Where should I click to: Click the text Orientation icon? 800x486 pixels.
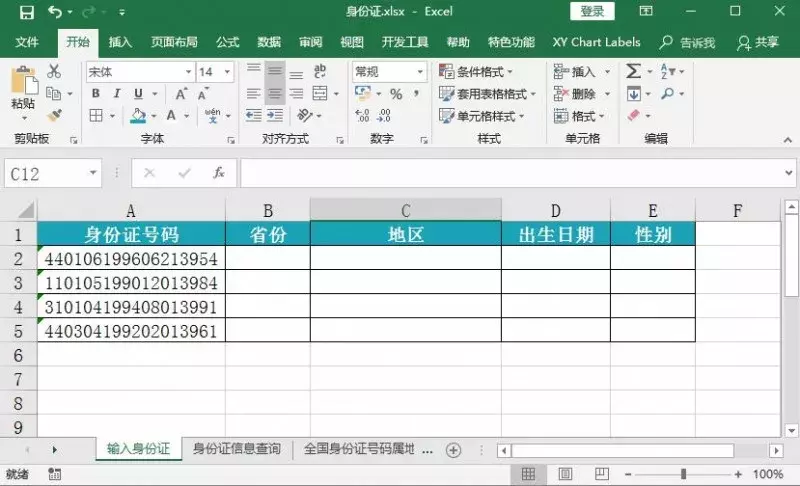click(305, 116)
